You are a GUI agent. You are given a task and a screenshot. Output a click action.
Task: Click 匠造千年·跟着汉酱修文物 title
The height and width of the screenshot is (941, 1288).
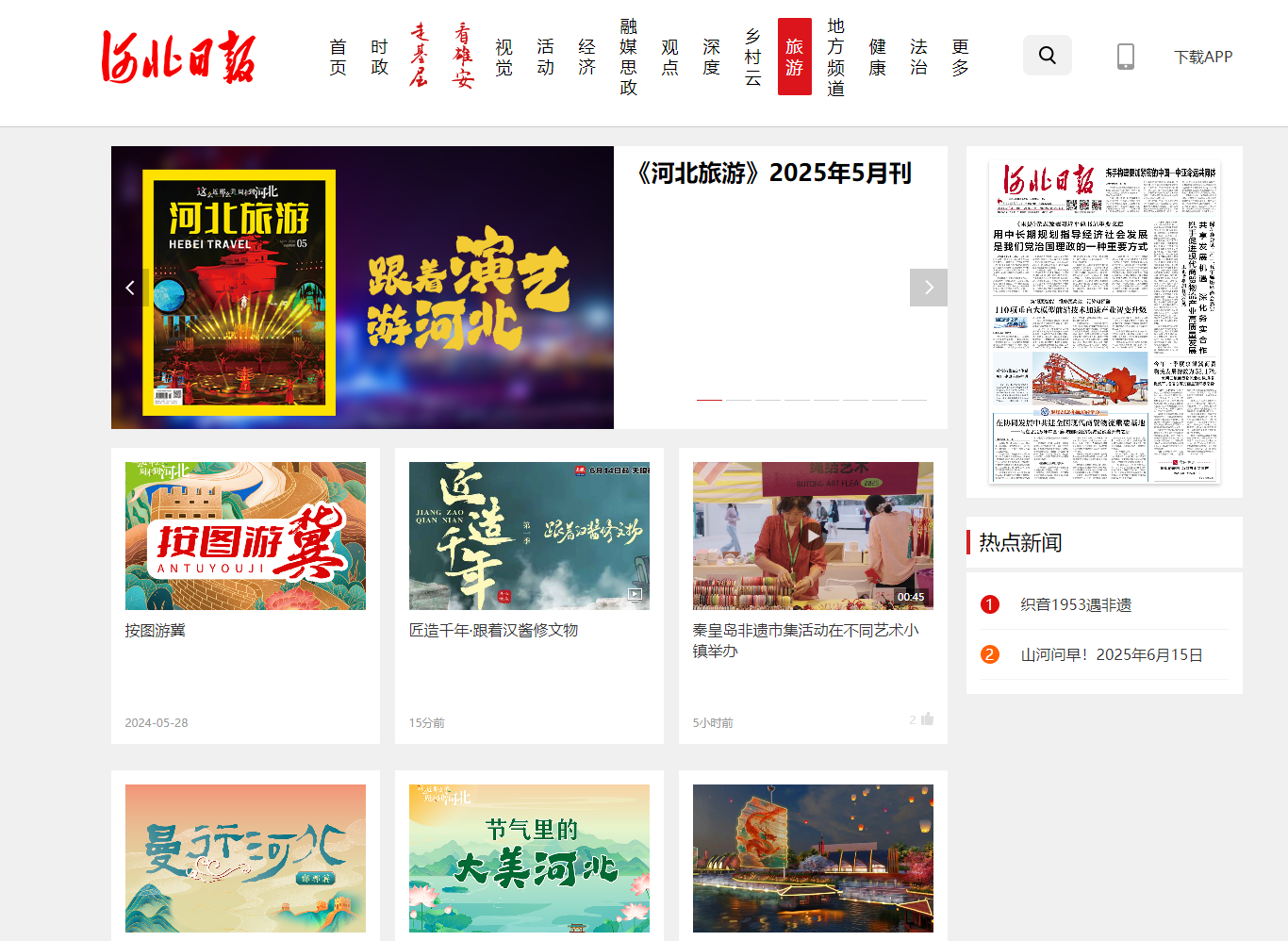493,630
